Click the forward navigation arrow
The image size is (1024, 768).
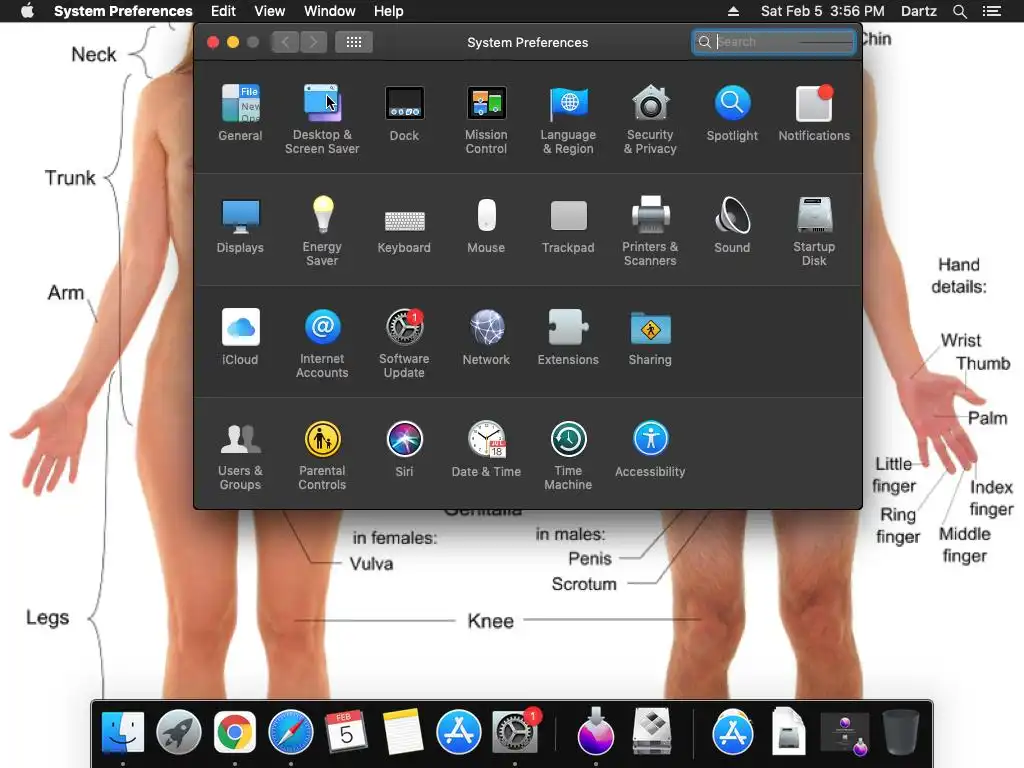(313, 42)
